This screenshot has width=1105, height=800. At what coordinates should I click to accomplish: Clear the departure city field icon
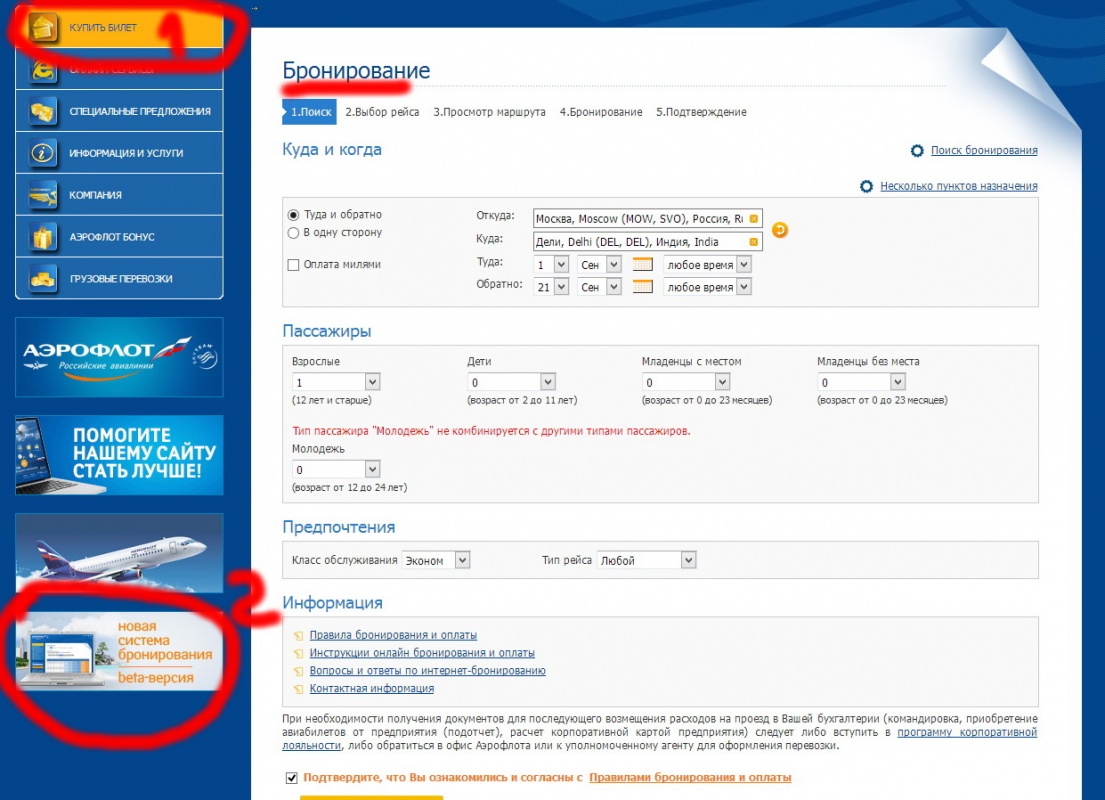(753, 218)
